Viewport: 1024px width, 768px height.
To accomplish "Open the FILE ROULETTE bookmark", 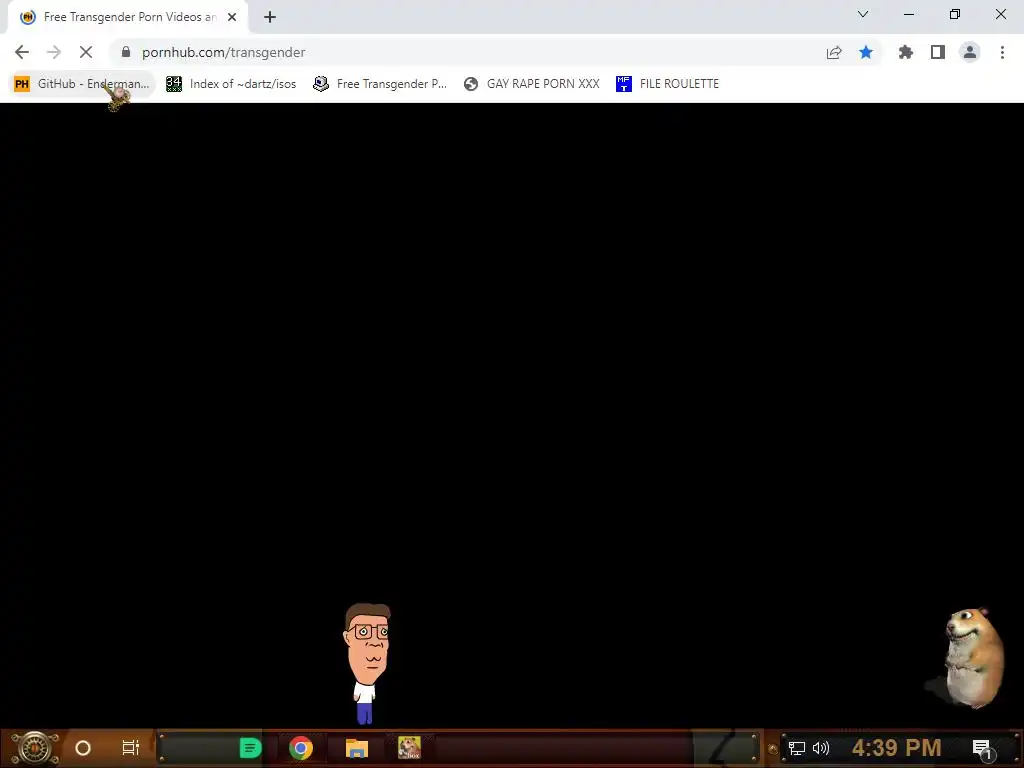I will pos(667,84).
